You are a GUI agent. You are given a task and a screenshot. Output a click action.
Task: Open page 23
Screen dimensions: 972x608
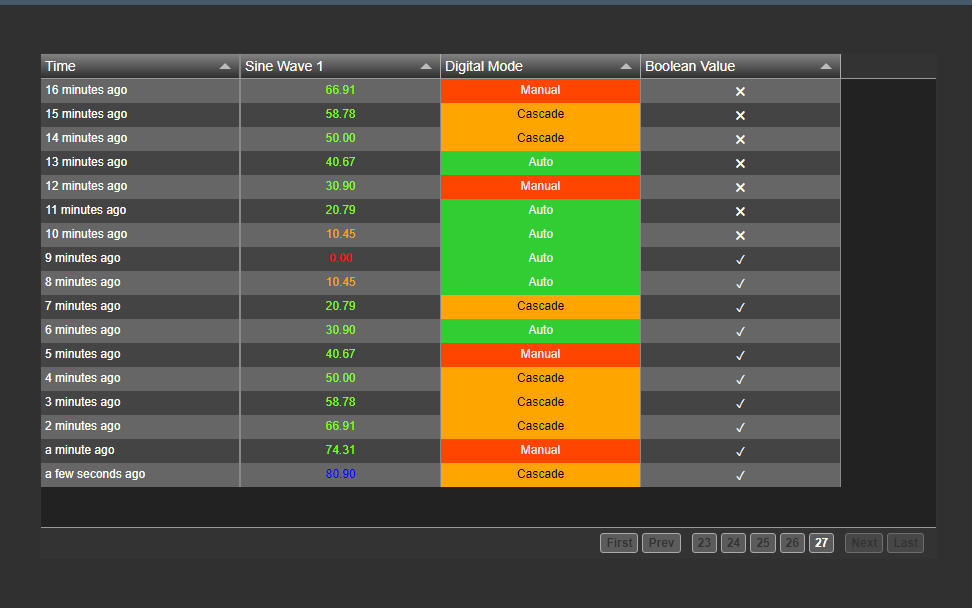tap(704, 543)
